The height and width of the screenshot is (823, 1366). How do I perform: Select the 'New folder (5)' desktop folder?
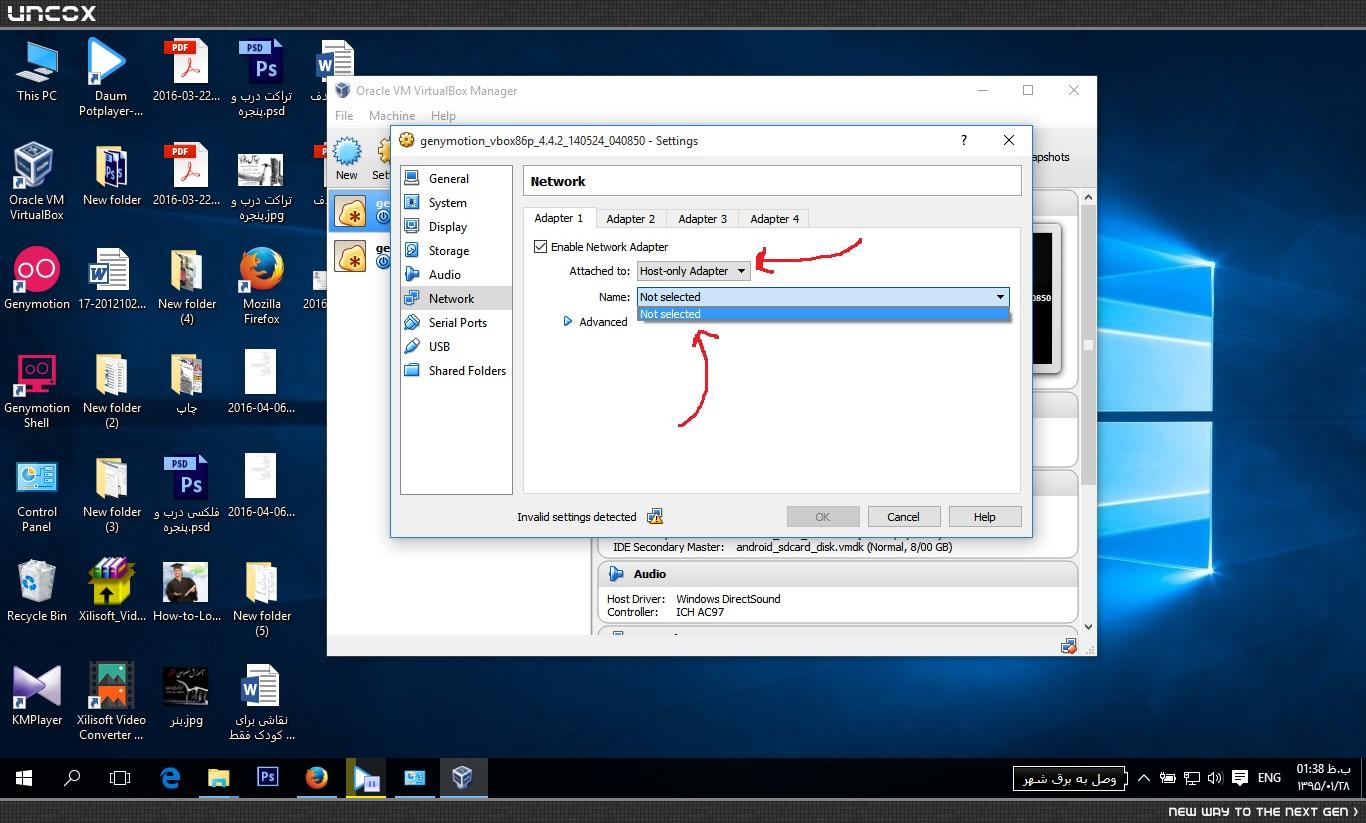(262, 599)
